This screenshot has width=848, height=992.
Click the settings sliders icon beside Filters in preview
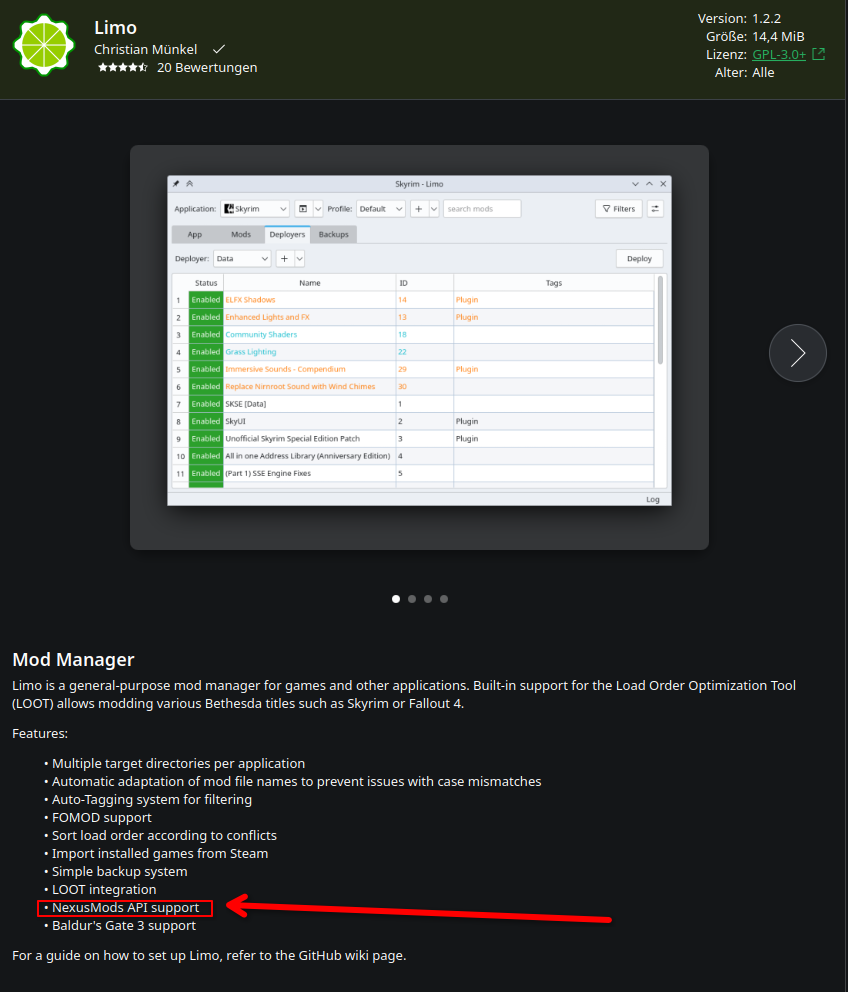click(x=655, y=209)
